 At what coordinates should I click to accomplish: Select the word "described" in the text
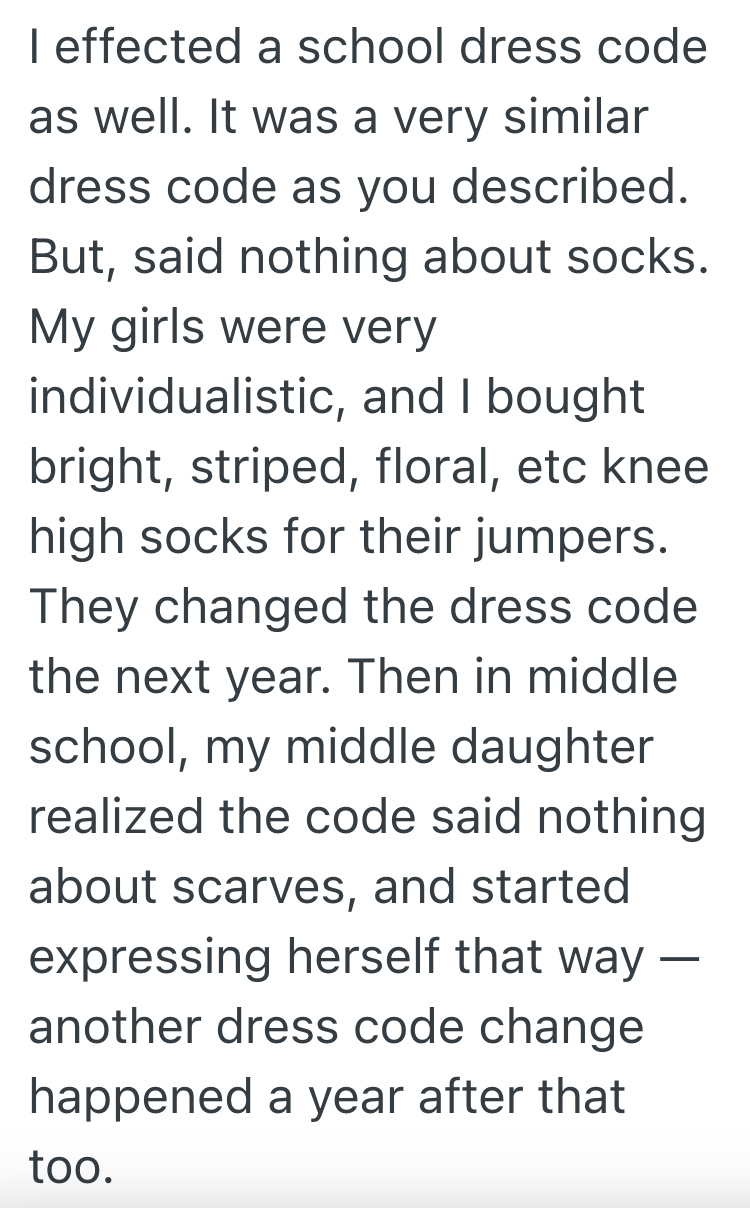(x=569, y=189)
